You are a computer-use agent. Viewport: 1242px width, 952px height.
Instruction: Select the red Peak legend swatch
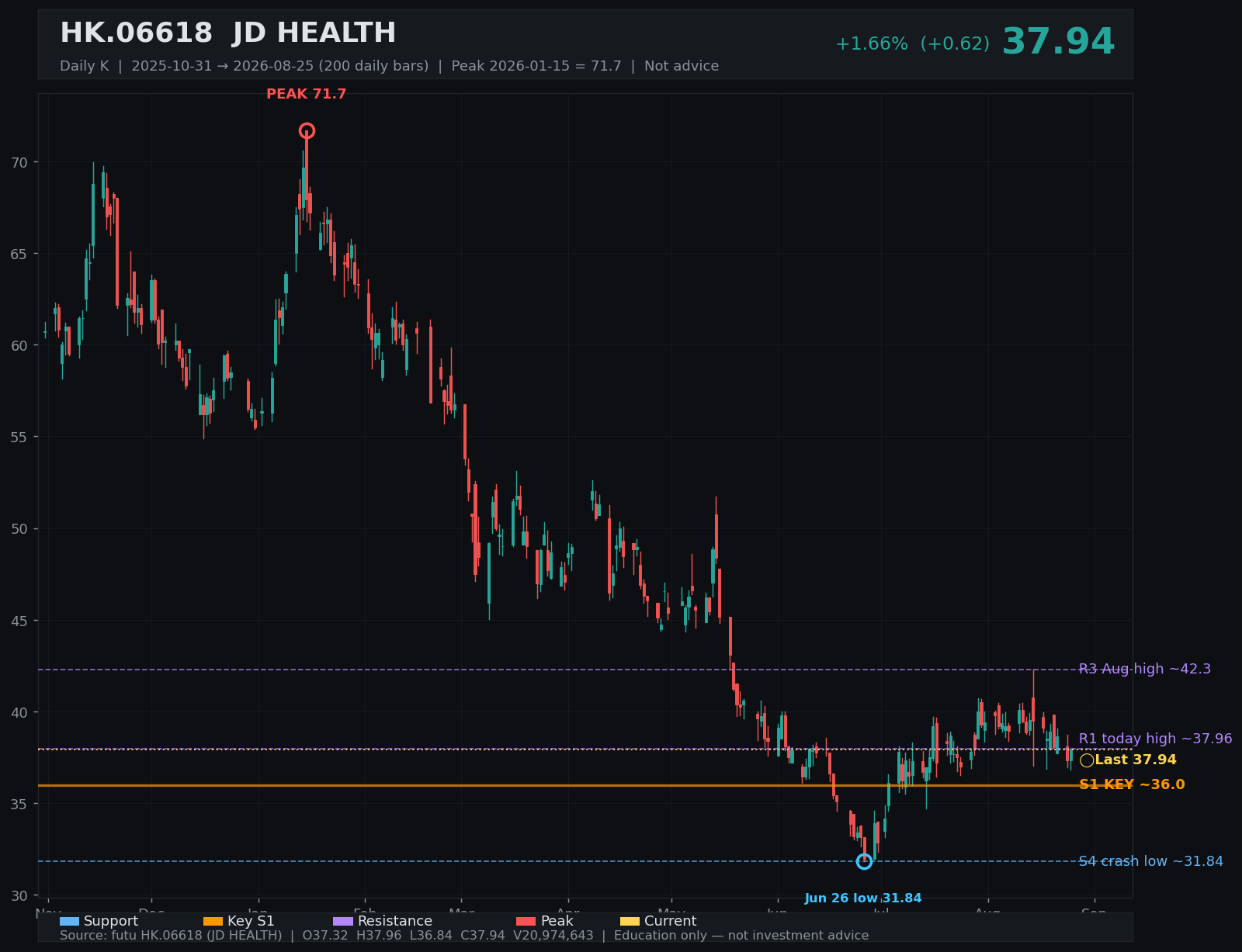point(526,922)
